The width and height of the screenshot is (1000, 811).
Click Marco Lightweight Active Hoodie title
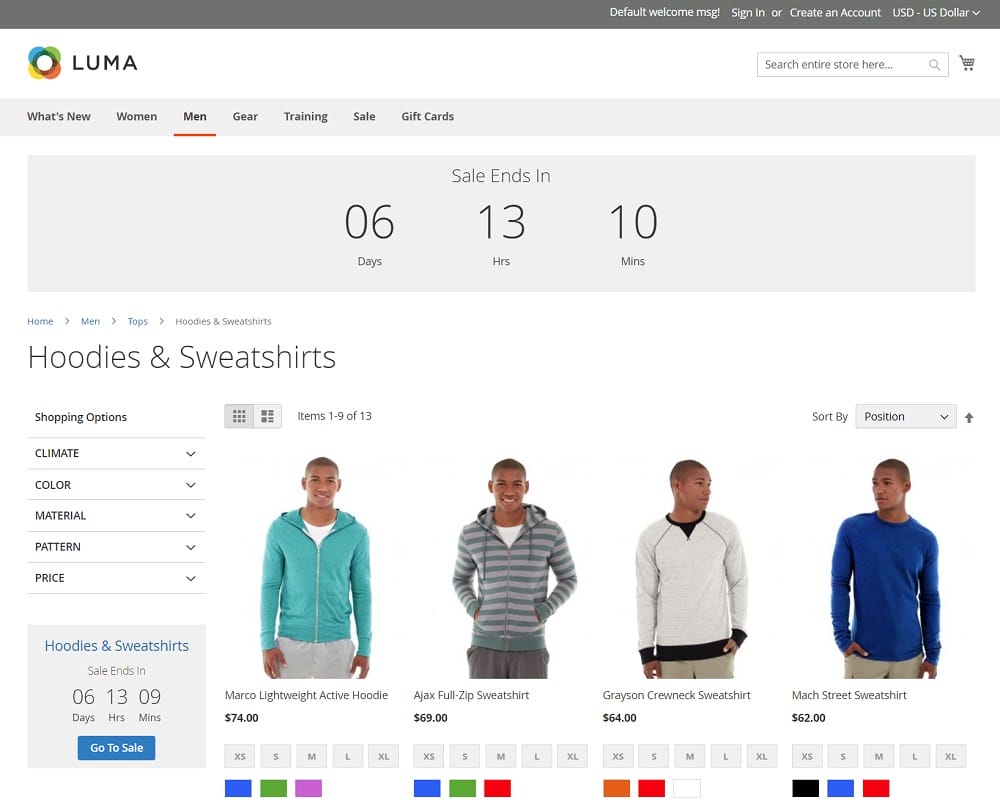click(306, 695)
